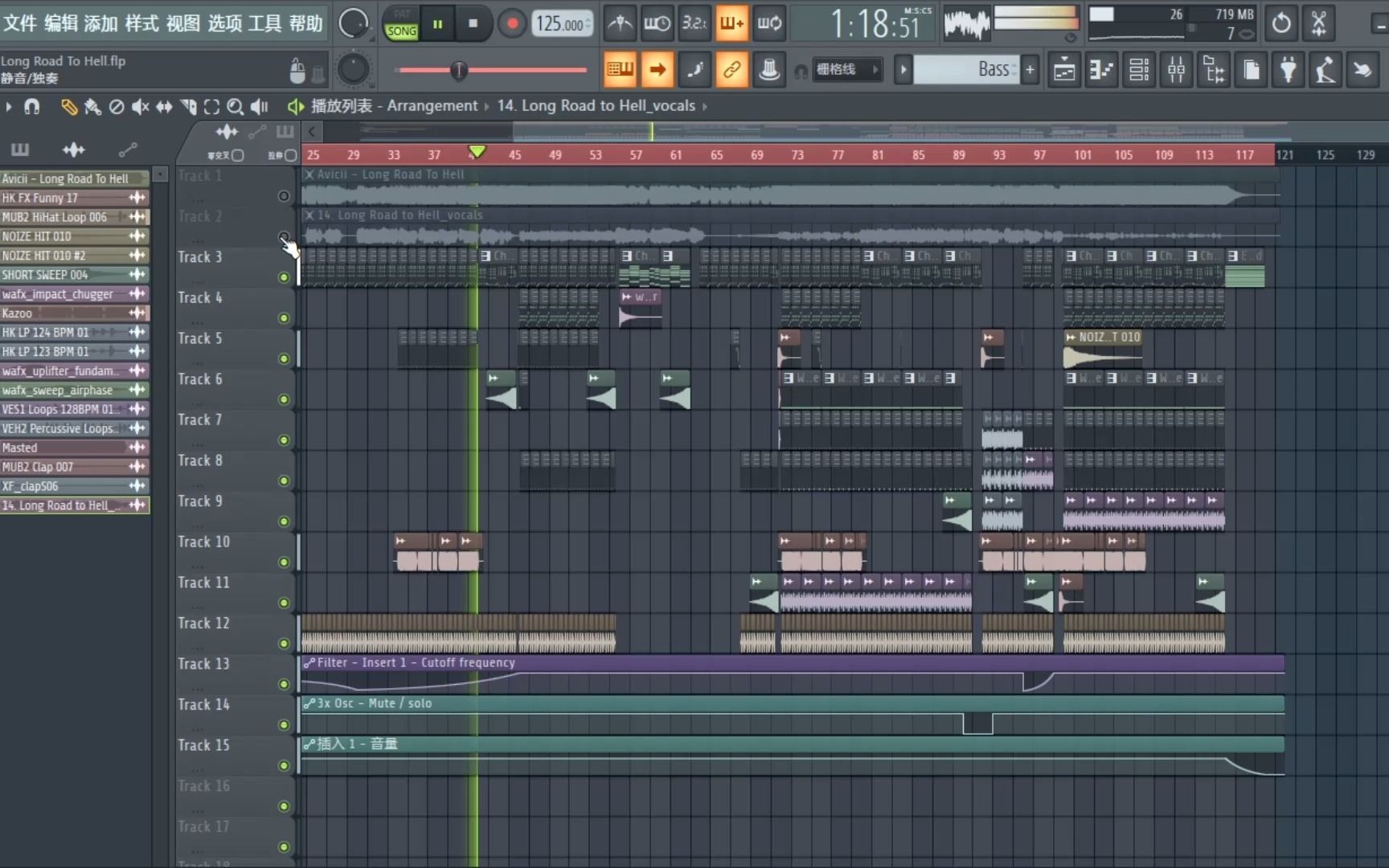The image size is (1389, 868).
Task: Select the slice tool
Action: coord(188,106)
